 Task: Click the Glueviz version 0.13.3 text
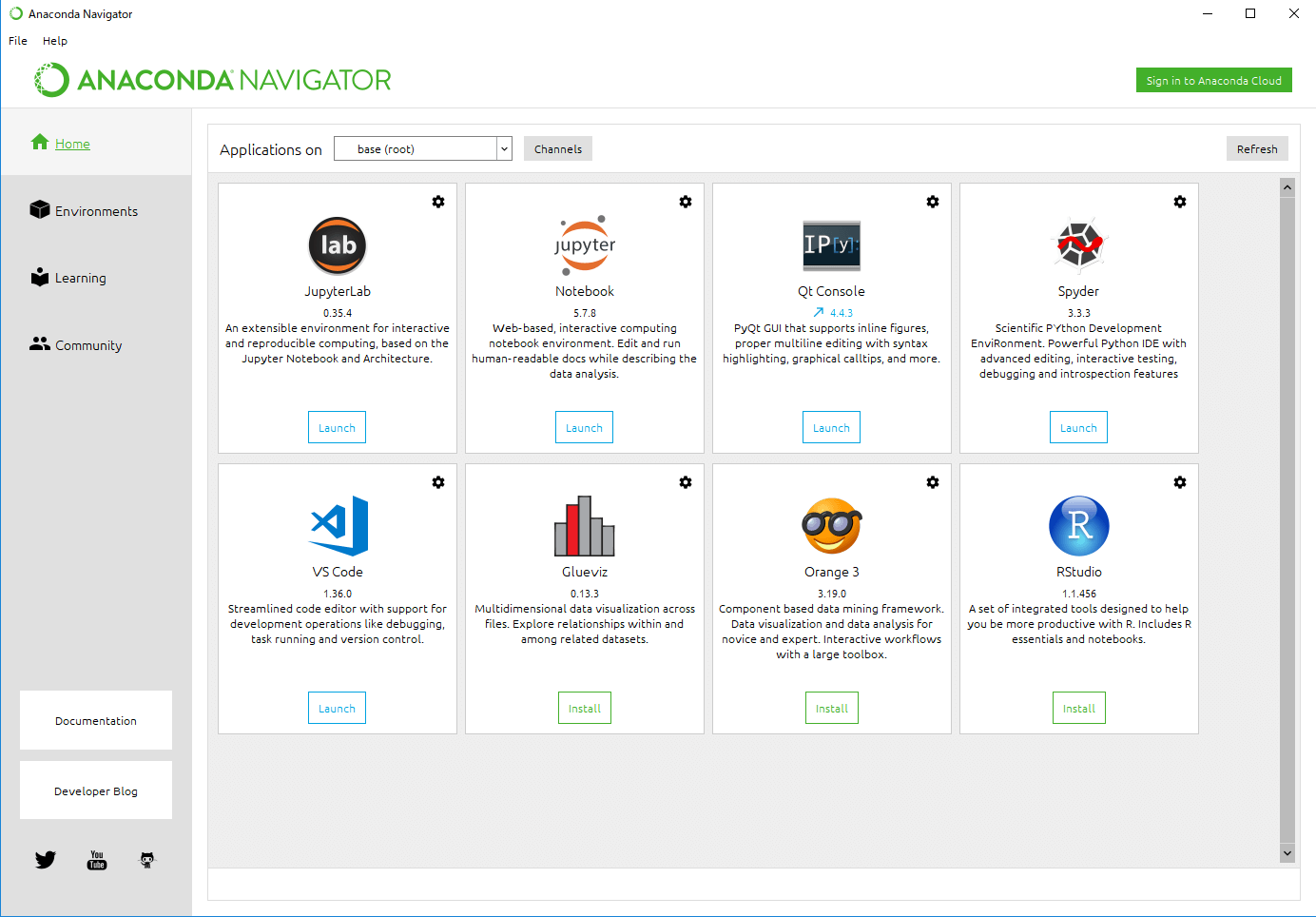[585, 594]
